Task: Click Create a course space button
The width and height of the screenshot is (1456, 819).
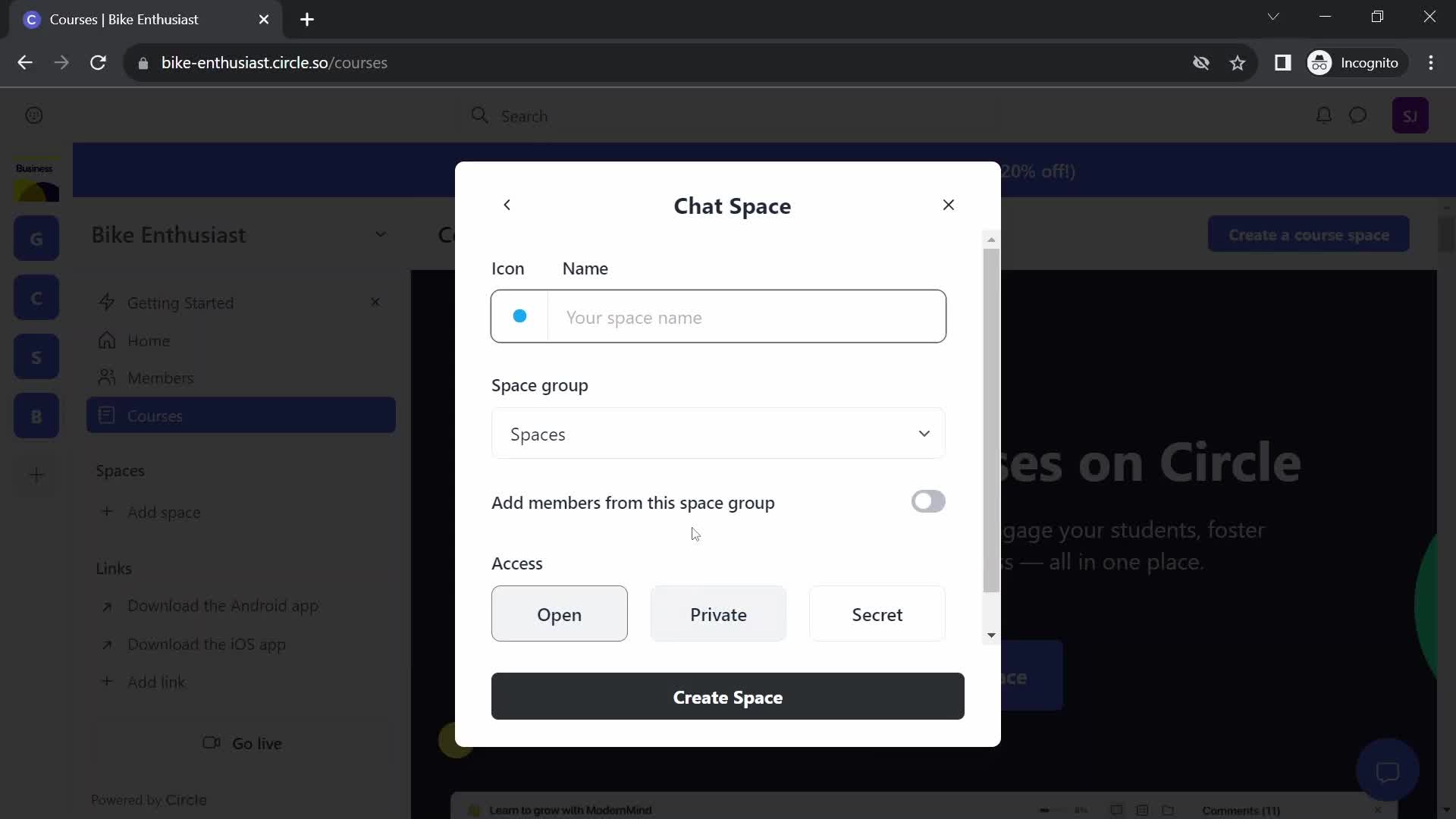Action: 1309,235
